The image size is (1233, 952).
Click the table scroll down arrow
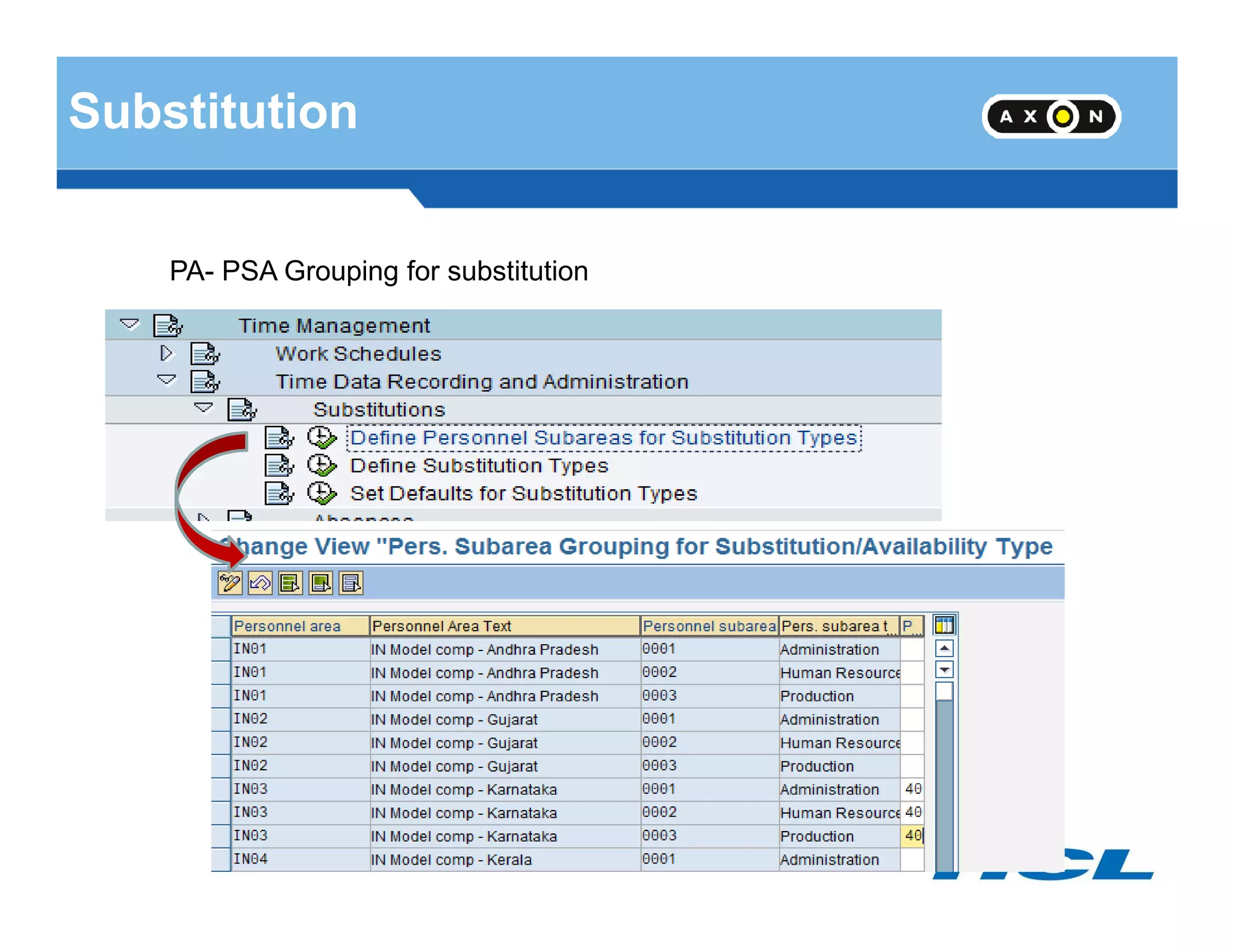[944, 670]
